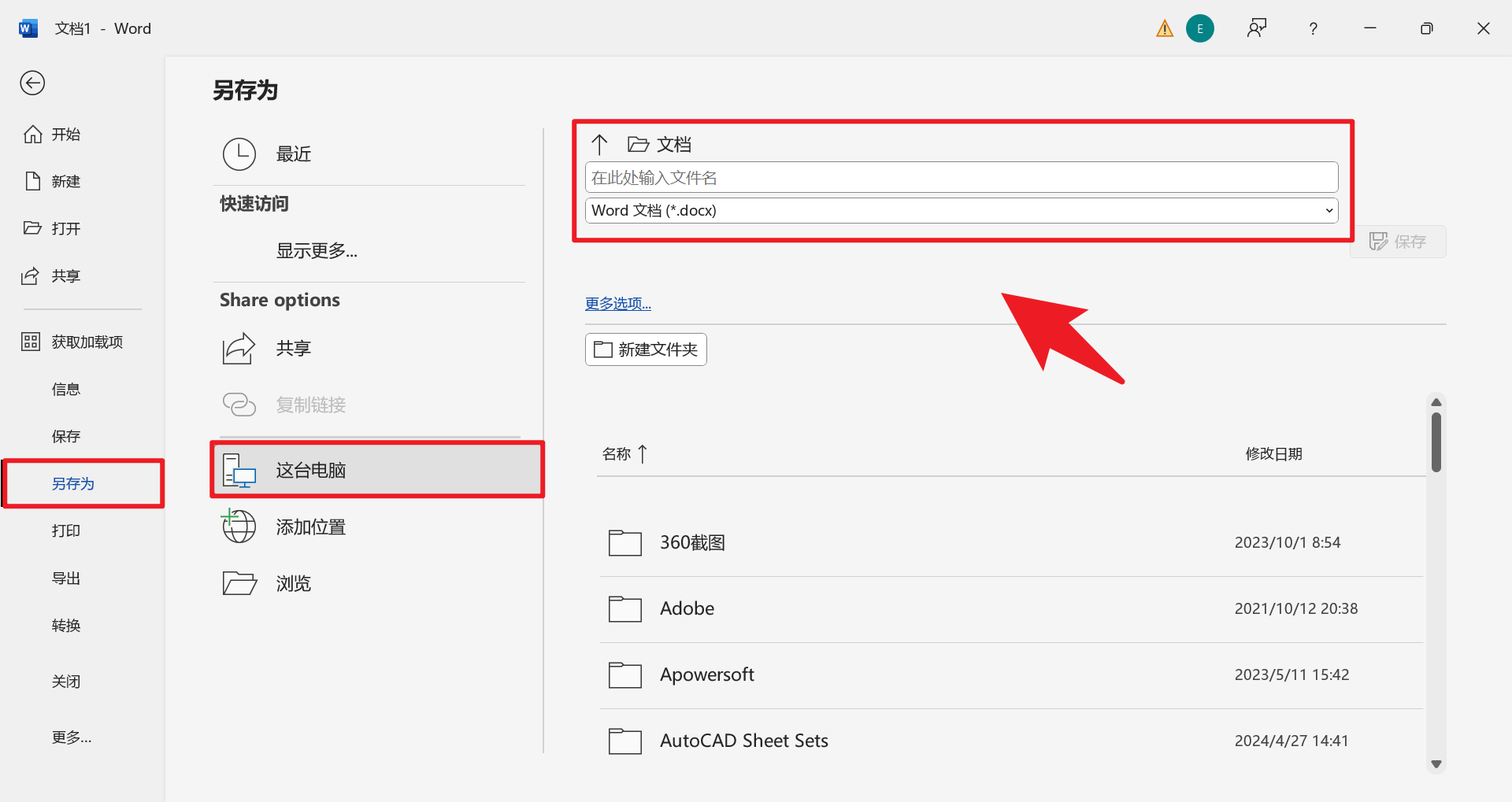Select Export in the left sidebar
The width and height of the screenshot is (1512, 802).
(x=66, y=578)
